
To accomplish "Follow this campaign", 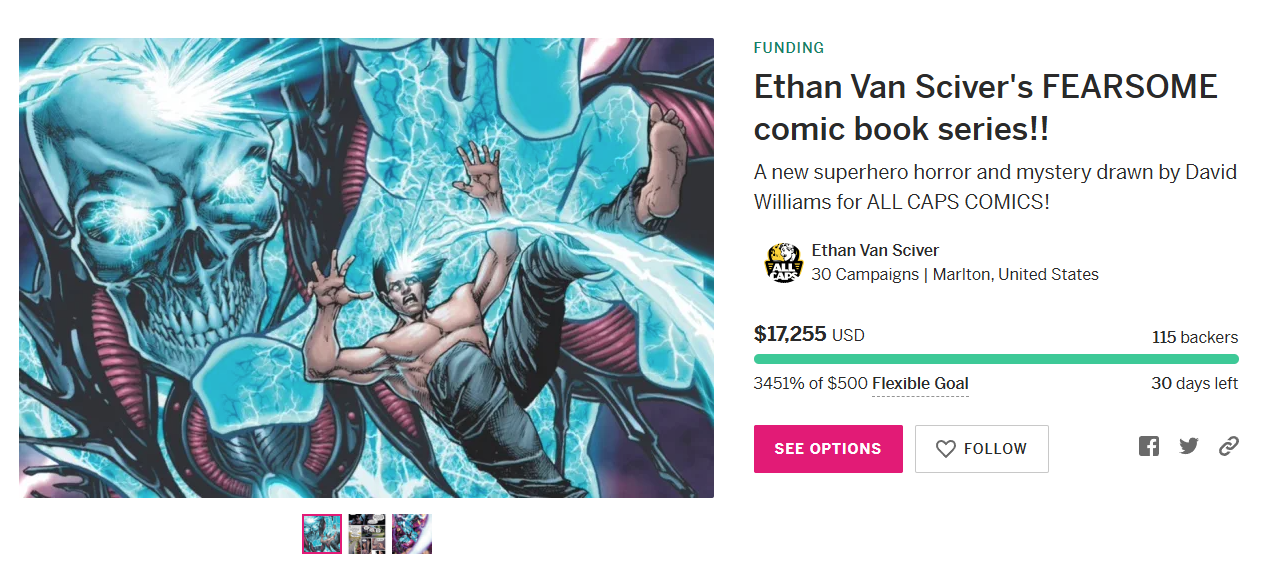I will 982,449.
